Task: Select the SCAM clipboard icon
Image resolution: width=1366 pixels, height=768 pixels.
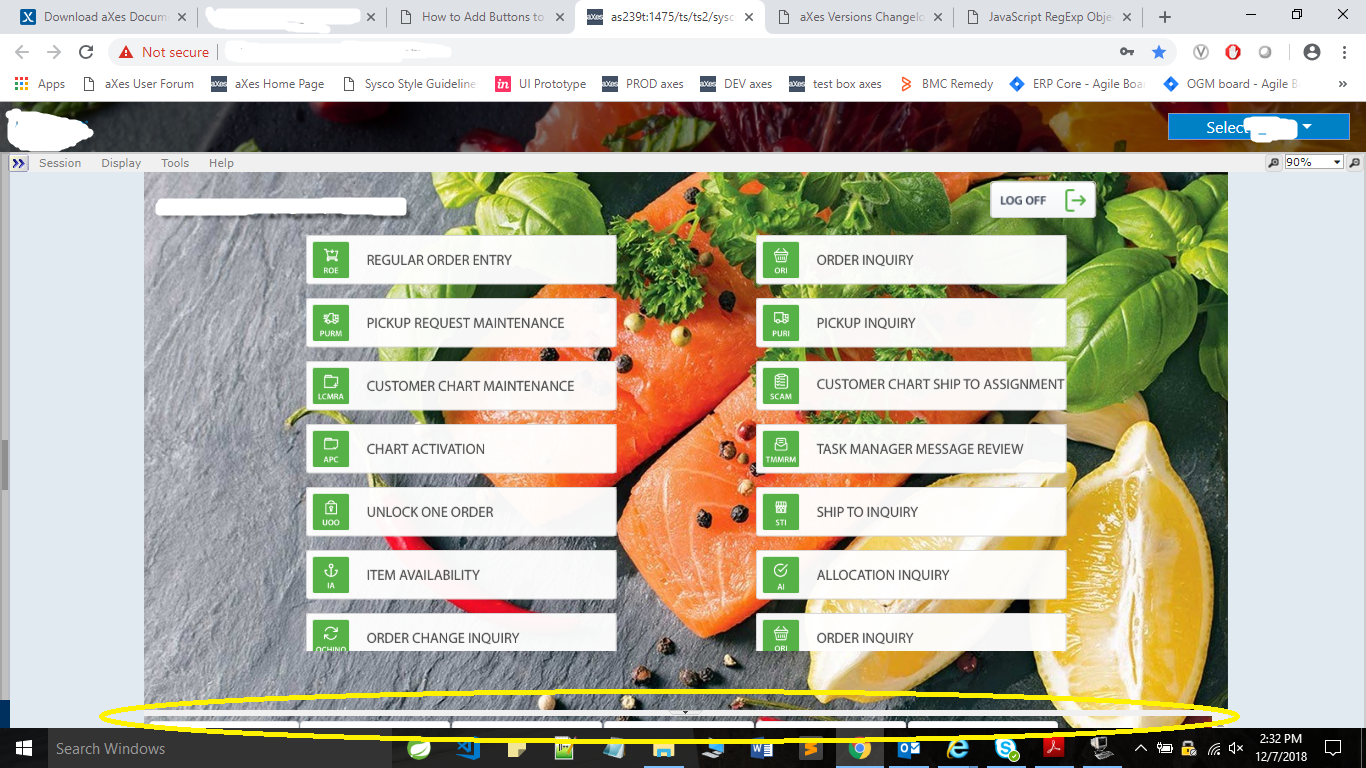Action: (x=781, y=385)
